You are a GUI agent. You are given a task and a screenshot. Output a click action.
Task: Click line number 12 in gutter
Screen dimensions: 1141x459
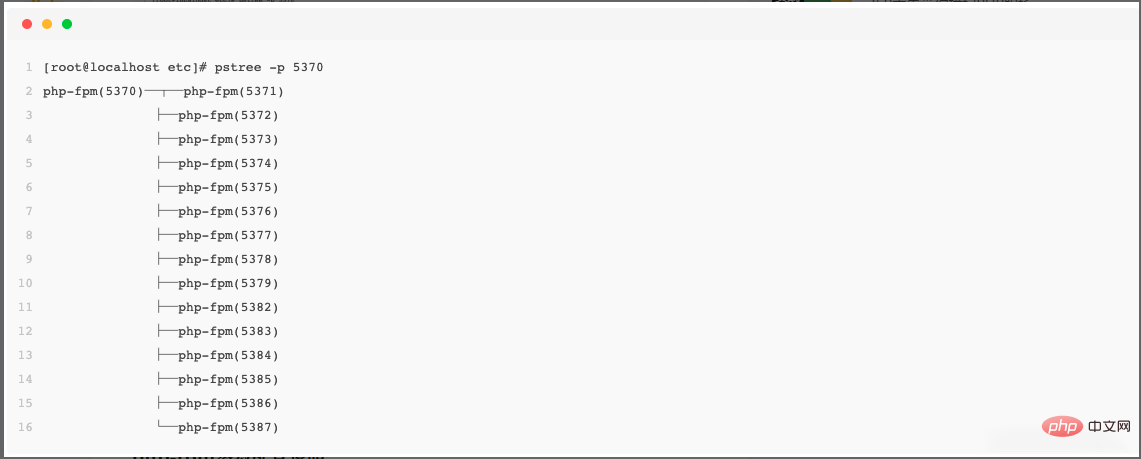[25, 332]
